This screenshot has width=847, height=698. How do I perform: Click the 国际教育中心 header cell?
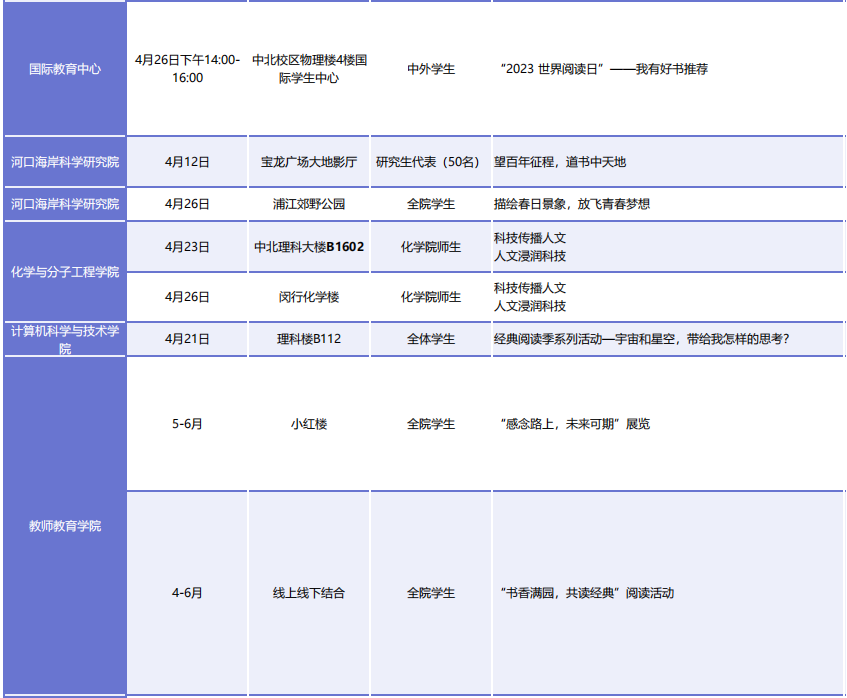point(65,69)
